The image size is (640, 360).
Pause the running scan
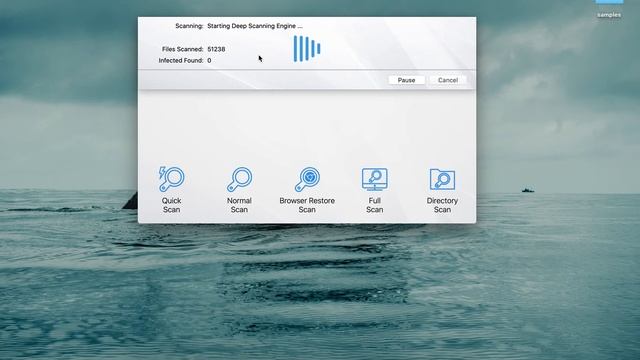coord(406,80)
